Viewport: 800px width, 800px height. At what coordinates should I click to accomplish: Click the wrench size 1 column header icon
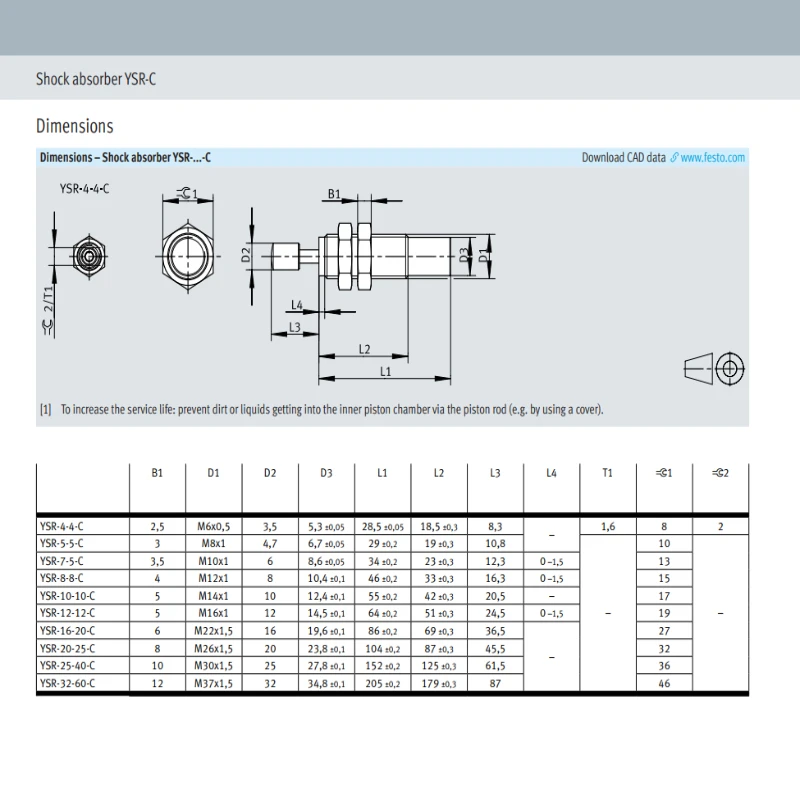pos(660,473)
